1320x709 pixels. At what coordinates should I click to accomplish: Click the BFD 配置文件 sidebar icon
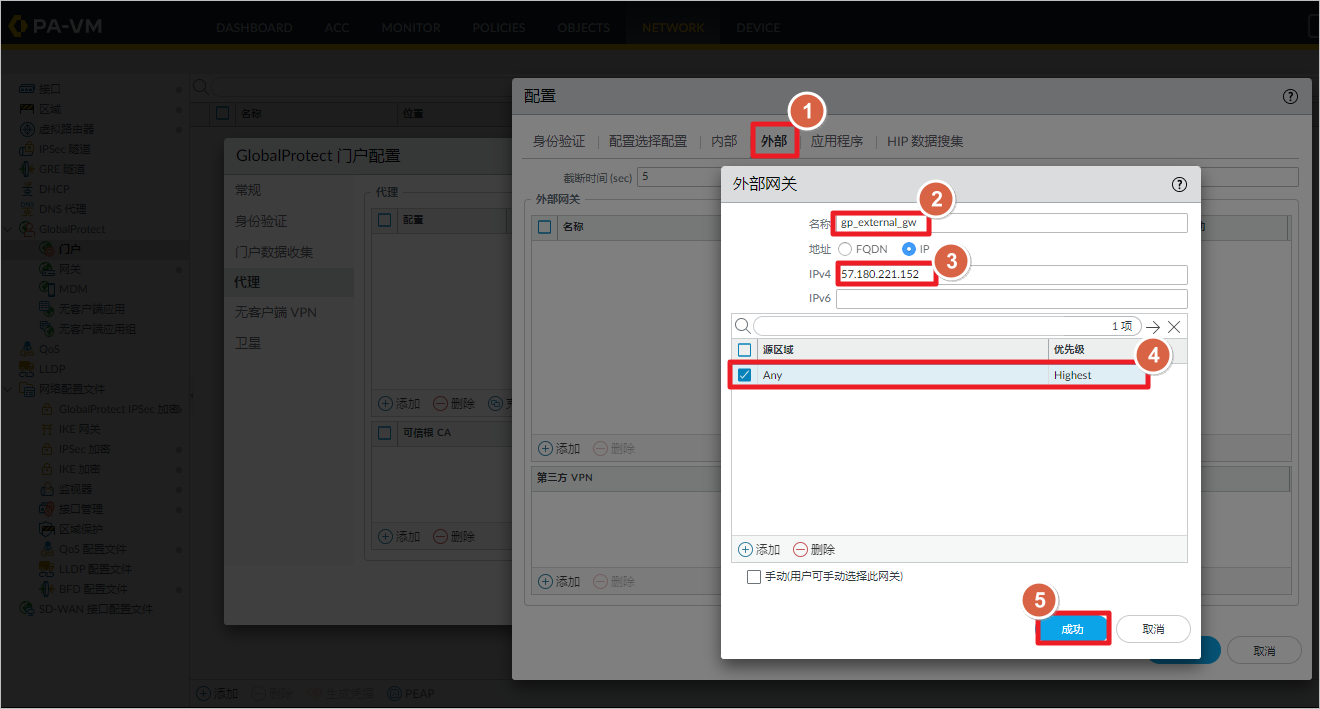47,589
